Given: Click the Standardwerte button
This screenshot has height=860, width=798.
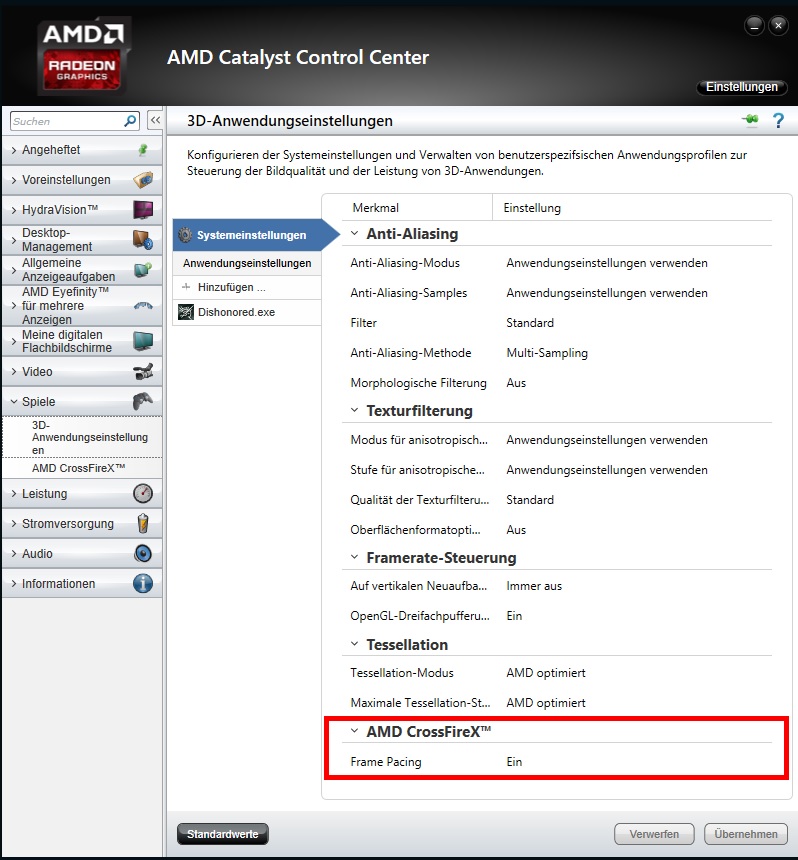Looking at the screenshot, I should tap(223, 834).
